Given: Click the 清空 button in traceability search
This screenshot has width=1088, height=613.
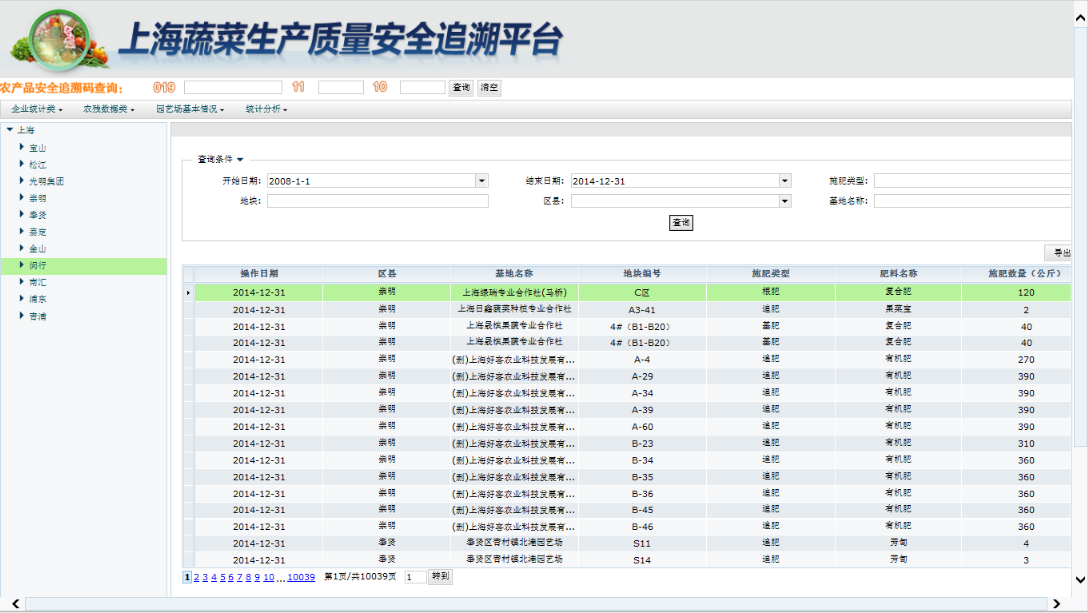Looking at the screenshot, I should pyautogui.click(x=489, y=88).
